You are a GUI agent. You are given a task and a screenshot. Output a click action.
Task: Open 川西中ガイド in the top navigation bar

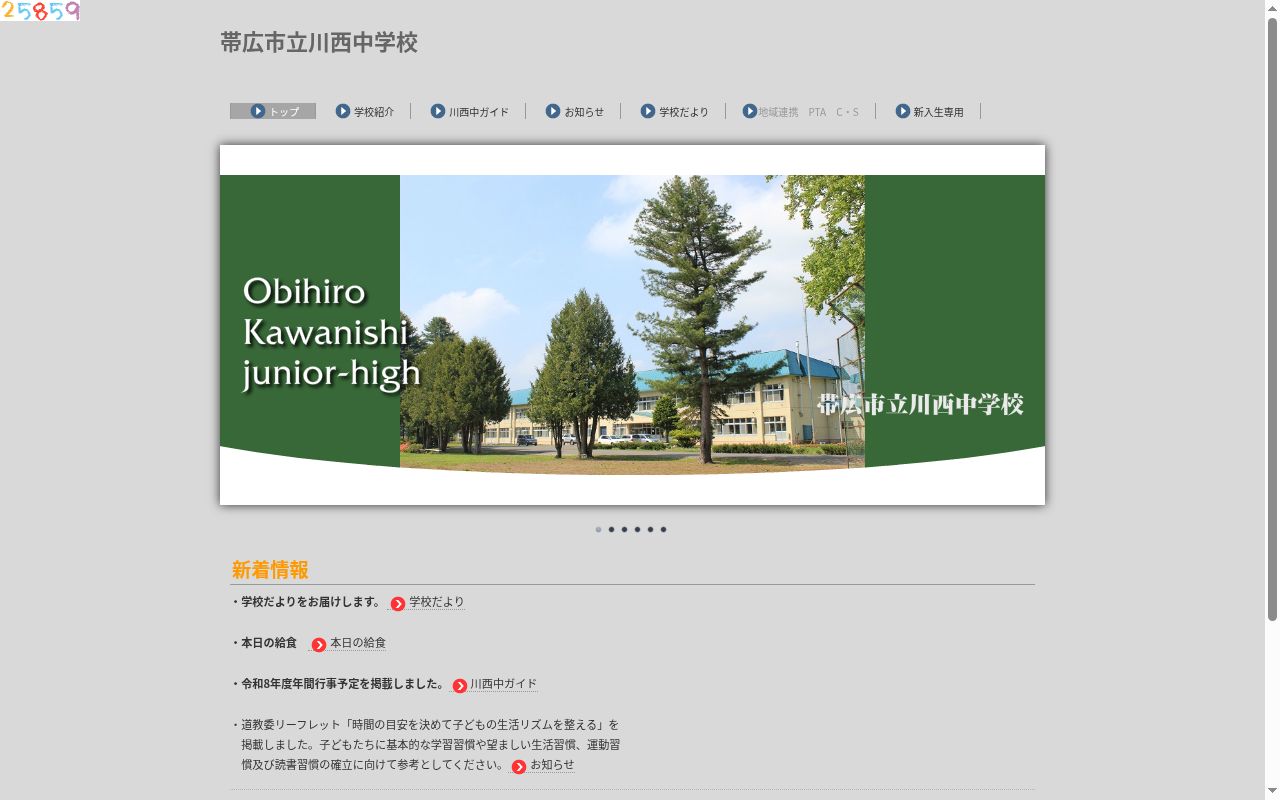click(x=469, y=111)
